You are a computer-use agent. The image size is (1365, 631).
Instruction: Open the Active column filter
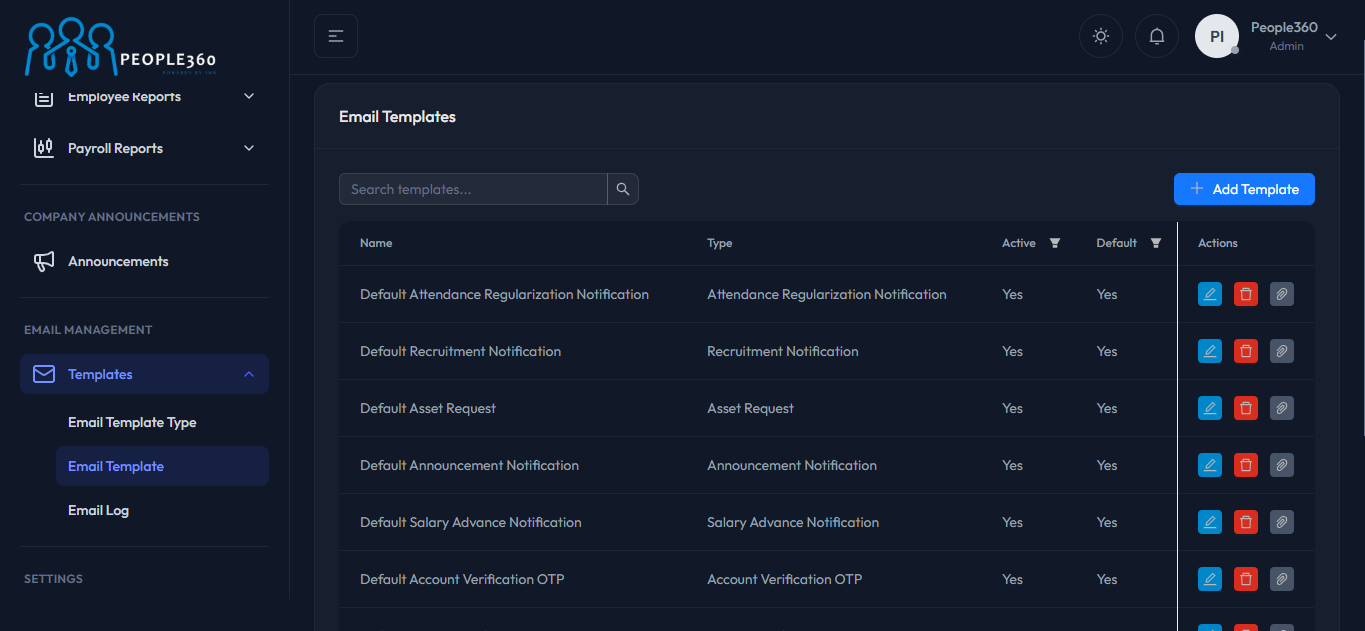pos(1054,243)
